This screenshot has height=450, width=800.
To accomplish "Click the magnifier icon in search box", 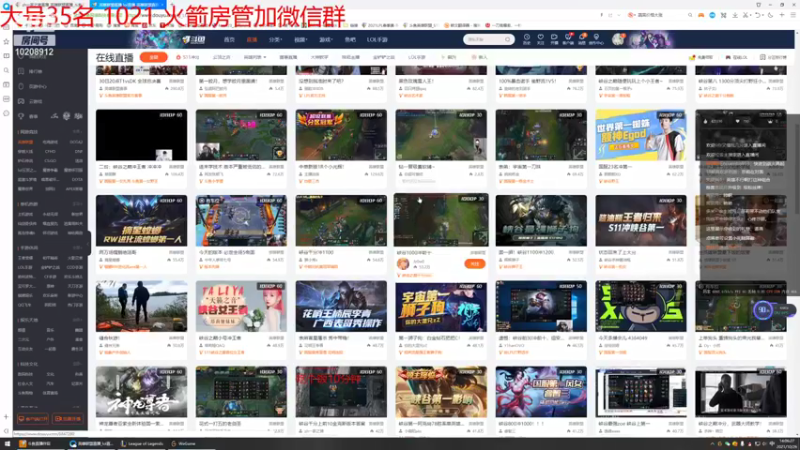I will click(x=508, y=39).
